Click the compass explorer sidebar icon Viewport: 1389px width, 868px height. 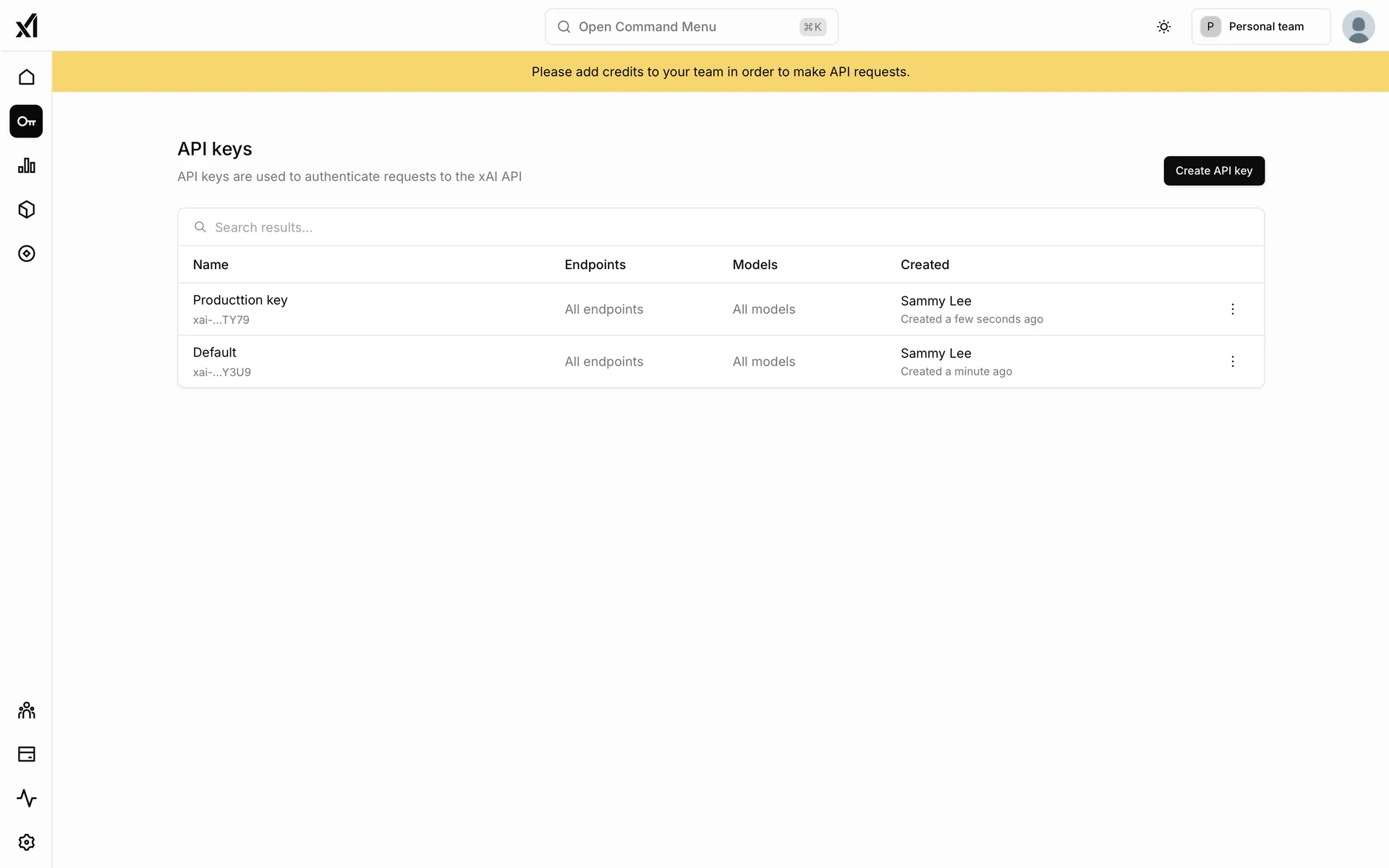(27, 254)
